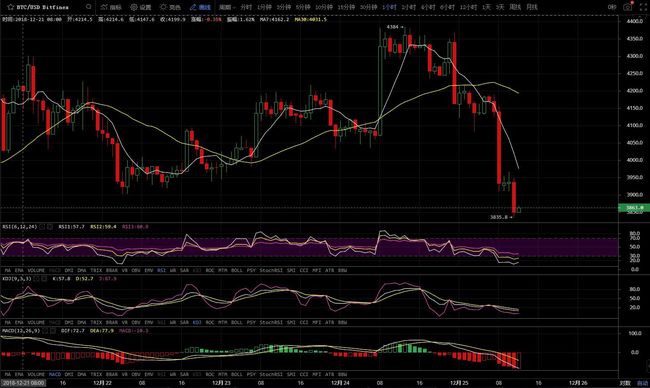Open the settings gear in toolbar

(x=134, y=7)
